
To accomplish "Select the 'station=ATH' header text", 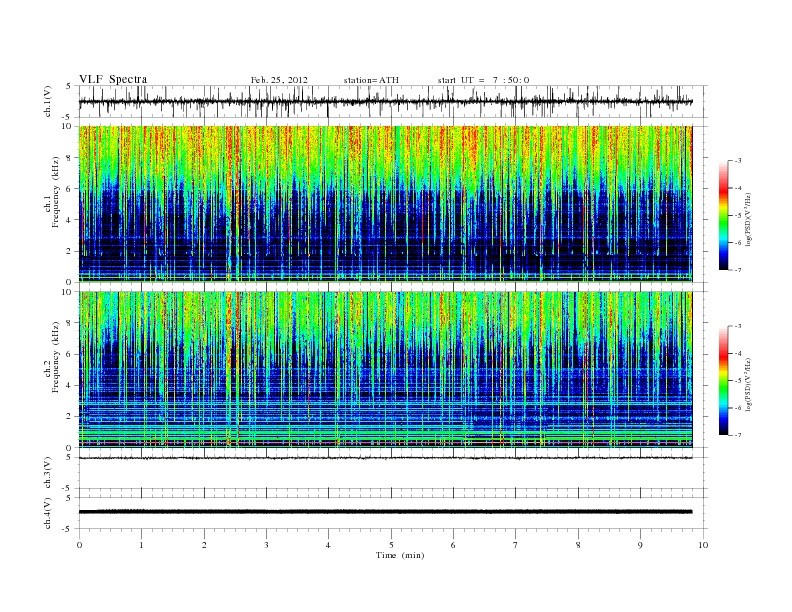I will (x=371, y=80).
